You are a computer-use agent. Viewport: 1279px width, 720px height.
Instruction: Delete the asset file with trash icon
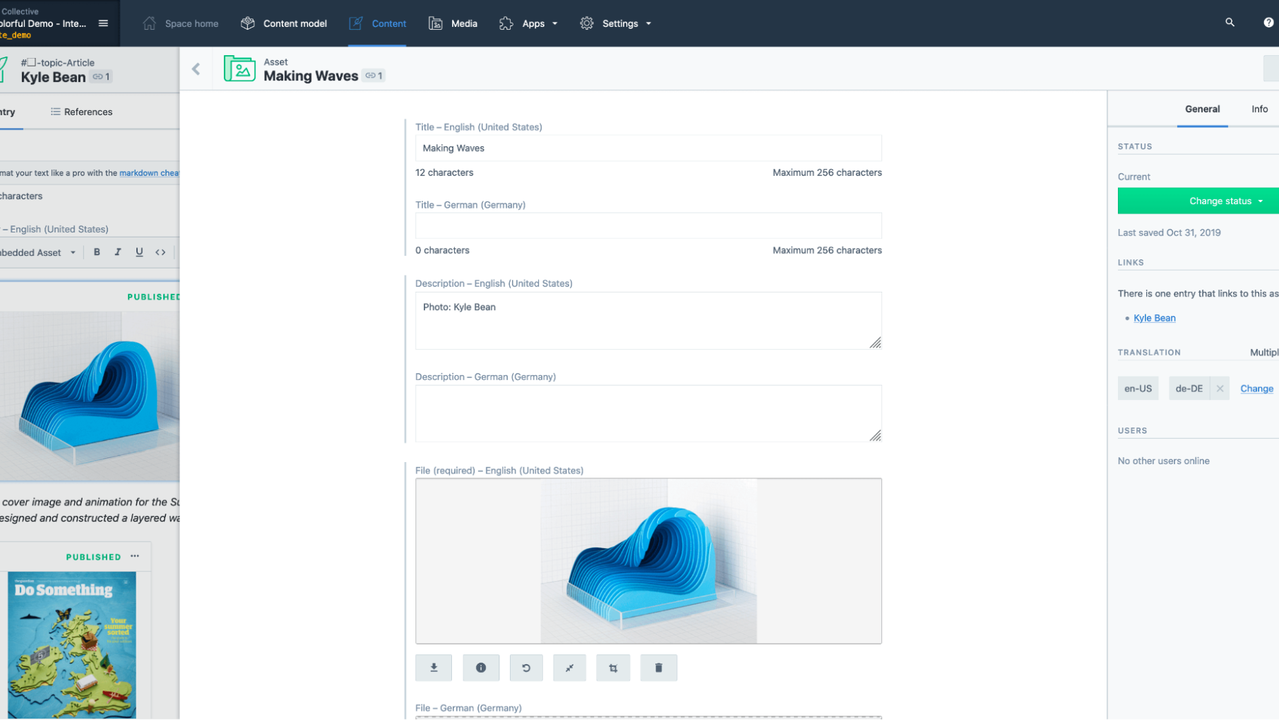point(658,668)
